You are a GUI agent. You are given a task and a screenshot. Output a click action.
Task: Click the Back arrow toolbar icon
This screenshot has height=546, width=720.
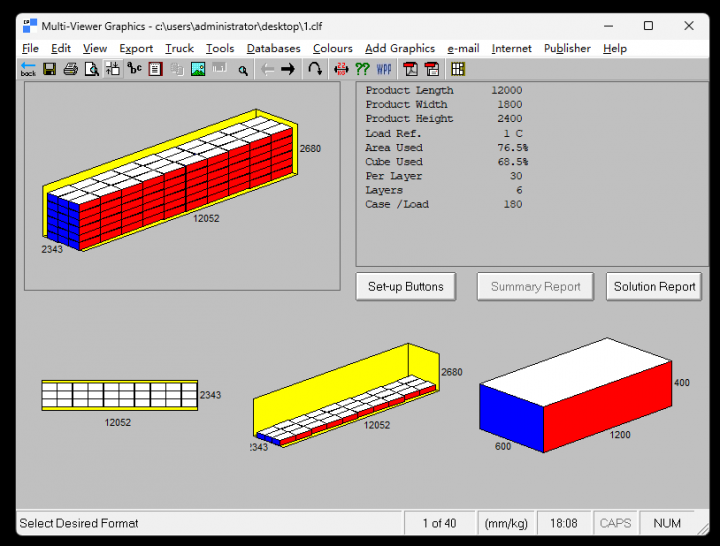(x=28, y=69)
